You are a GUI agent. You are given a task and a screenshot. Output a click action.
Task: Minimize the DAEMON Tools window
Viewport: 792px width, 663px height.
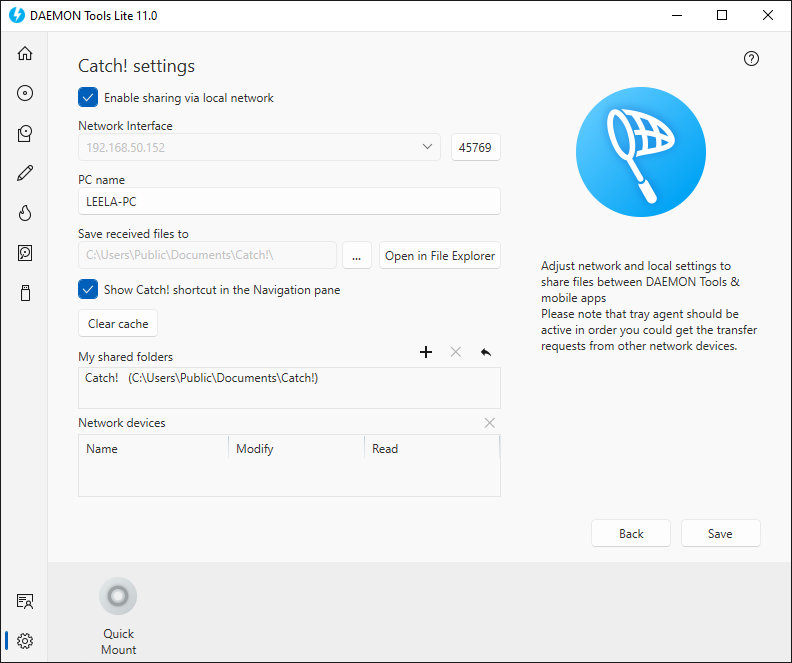pos(677,15)
